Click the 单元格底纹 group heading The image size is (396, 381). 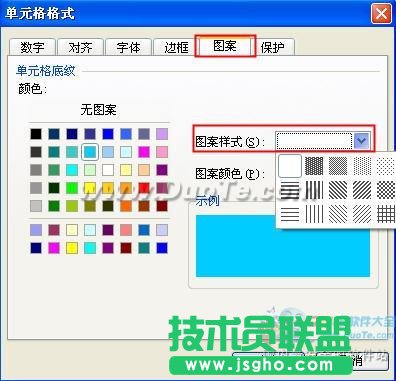[46, 71]
